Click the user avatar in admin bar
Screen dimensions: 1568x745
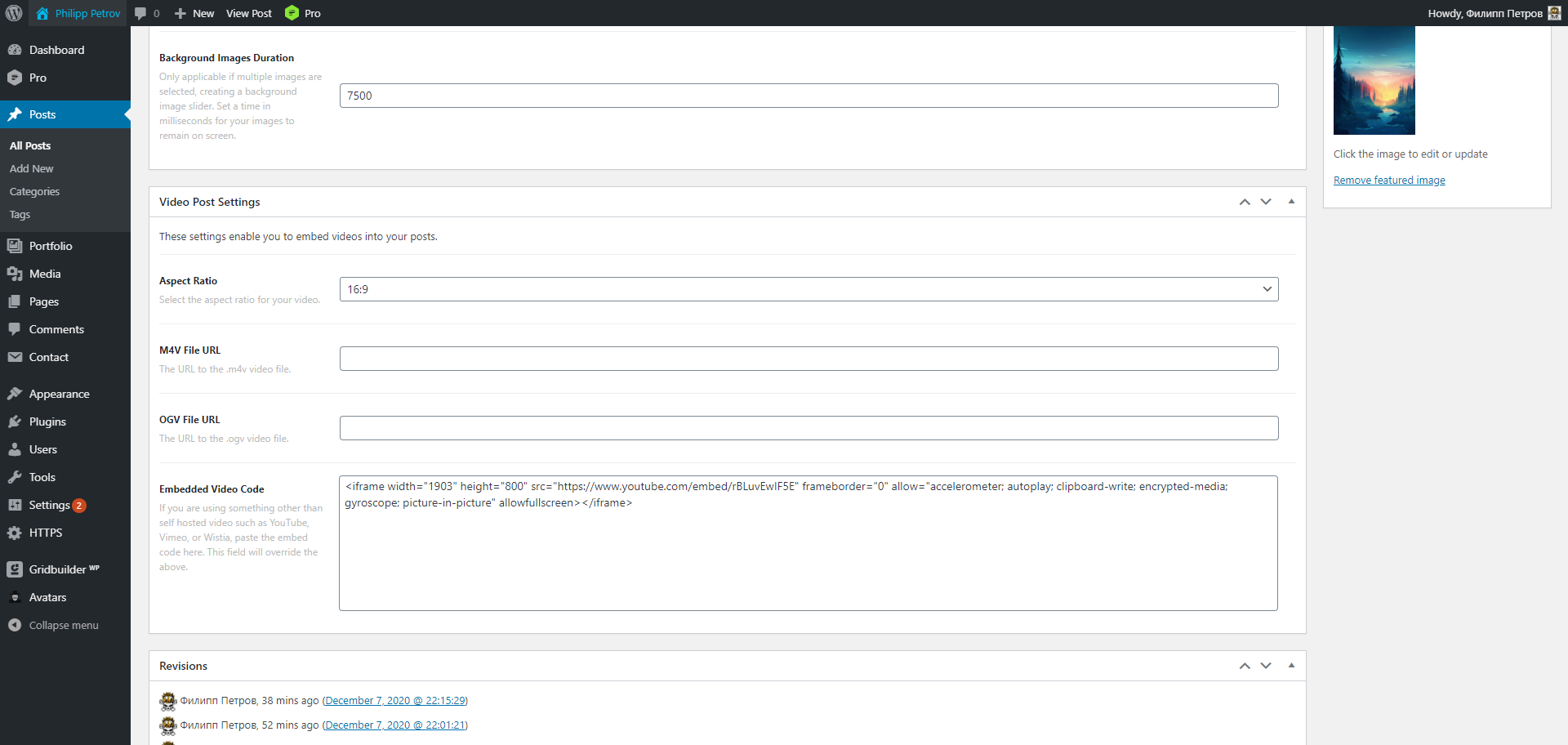[1554, 13]
